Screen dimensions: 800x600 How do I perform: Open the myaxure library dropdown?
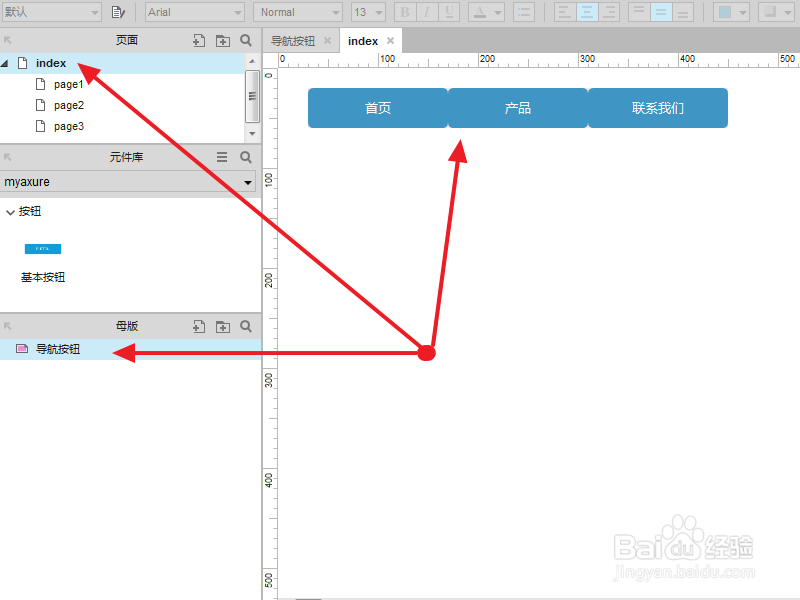128,182
